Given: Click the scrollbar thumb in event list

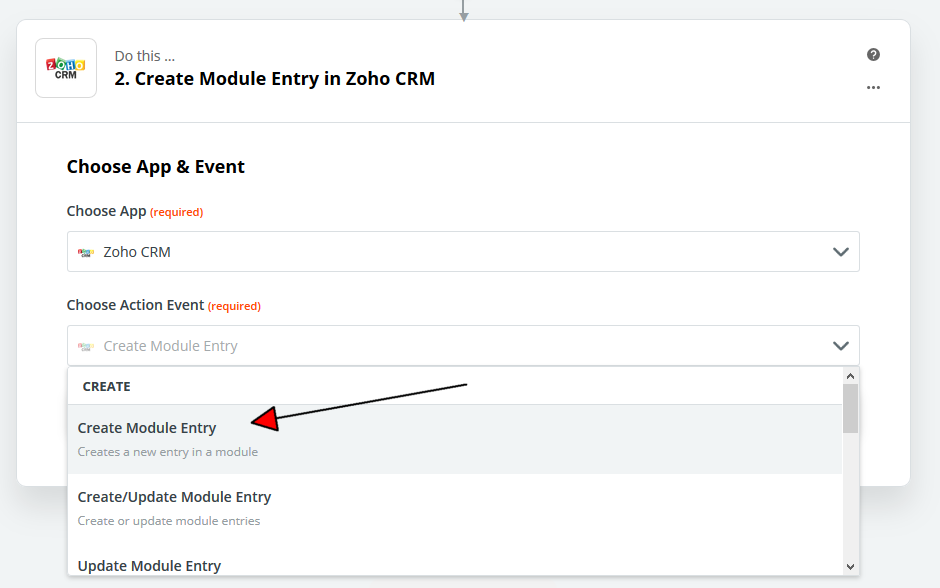Looking at the screenshot, I should 851,408.
